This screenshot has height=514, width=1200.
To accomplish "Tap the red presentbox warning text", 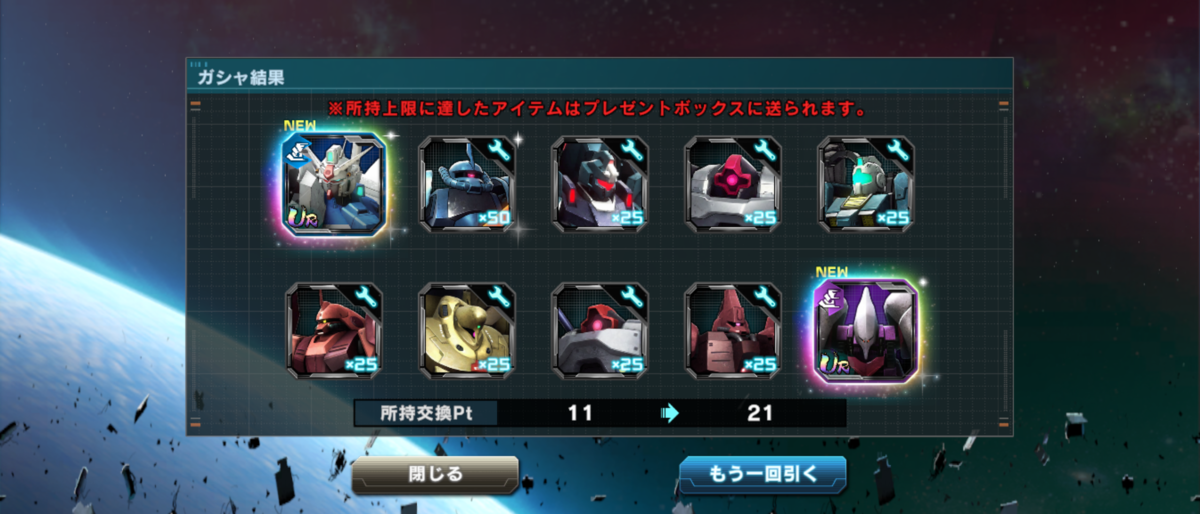I will coord(597,107).
